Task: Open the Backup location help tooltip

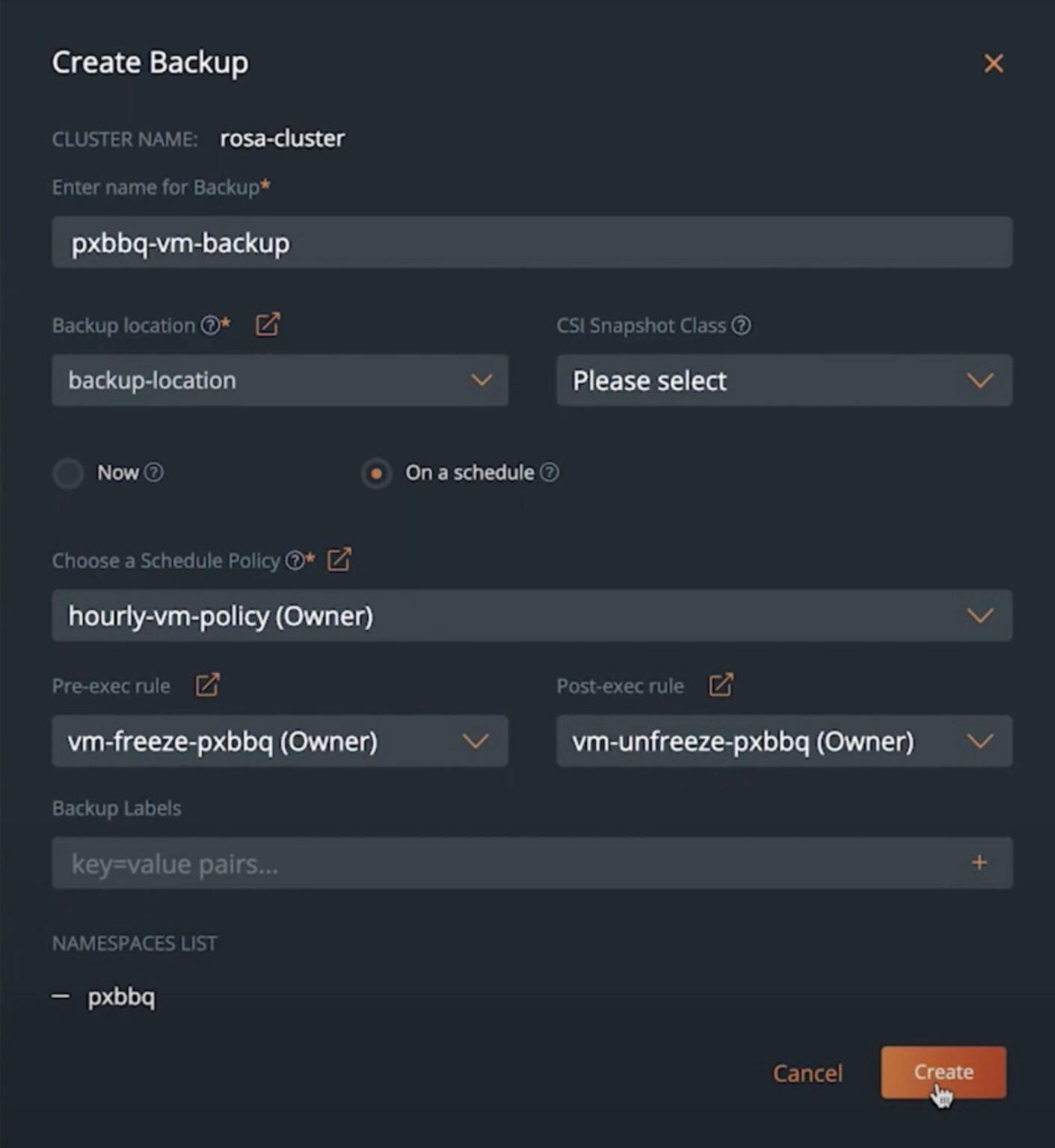Action: [x=210, y=325]
